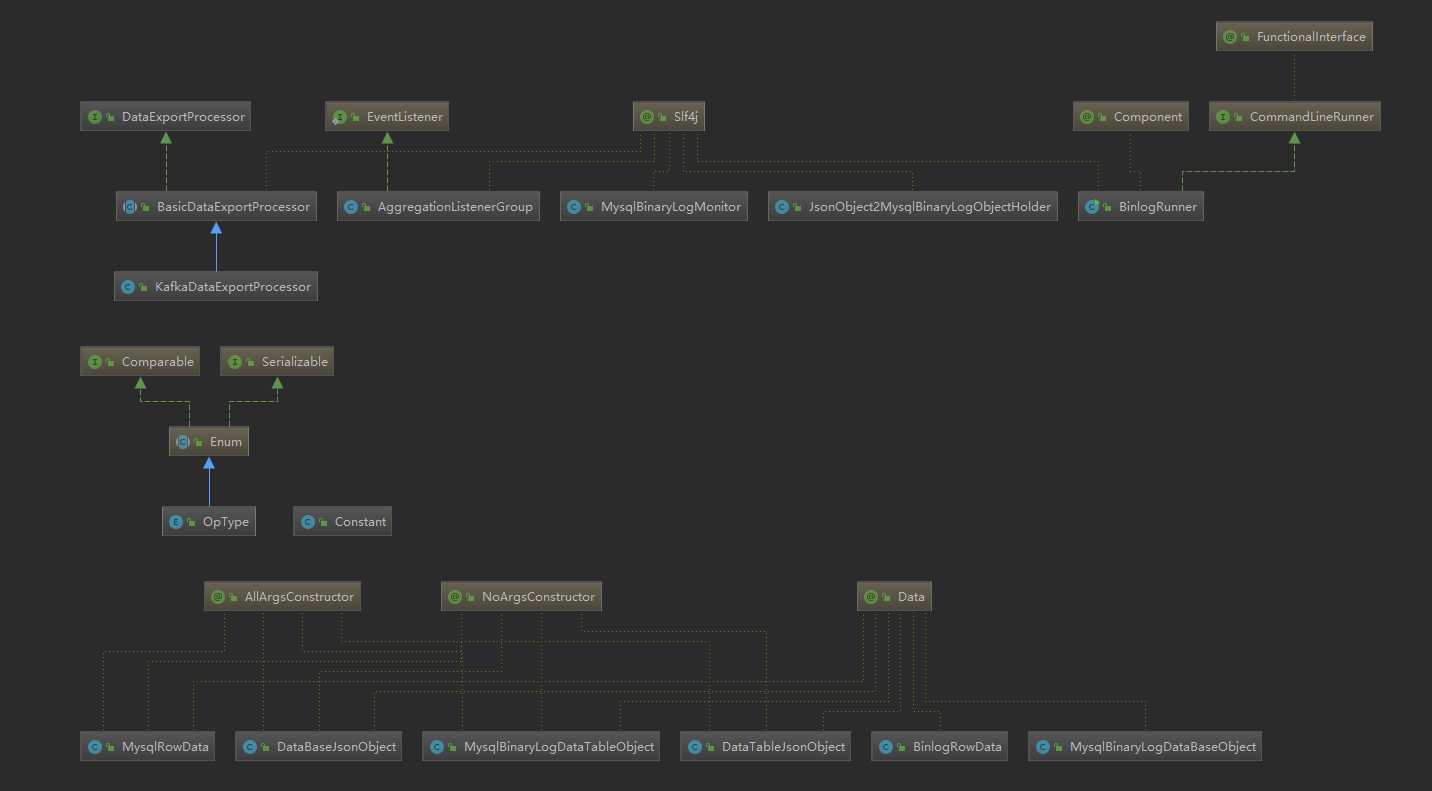Click the class icon on MysqlBinaryLogDataTableObject
This screenshot has height=791, width=1432.
437,747
